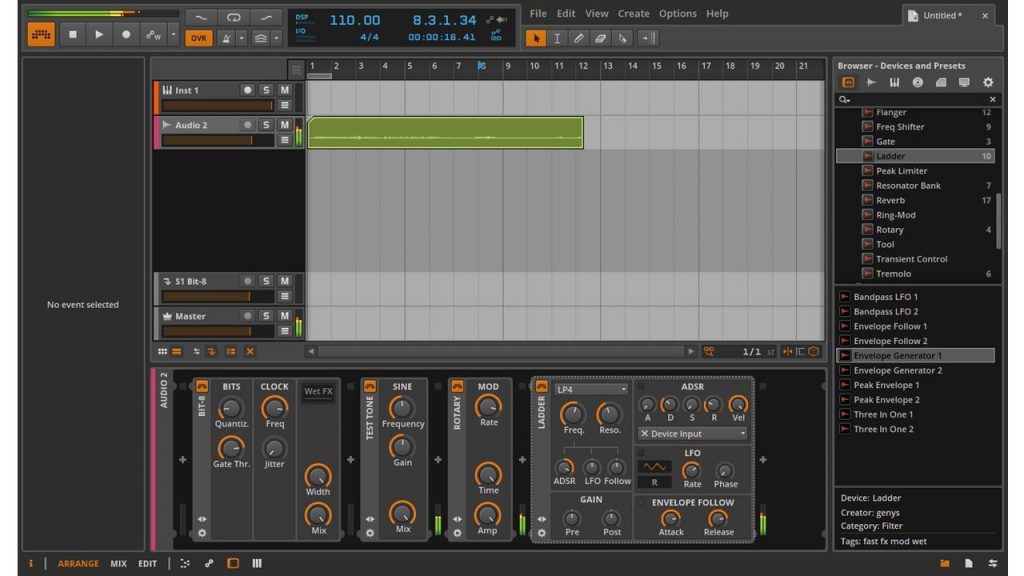Open the Create menu
The width and height of the screenshot is (1024, 576).
633,13
